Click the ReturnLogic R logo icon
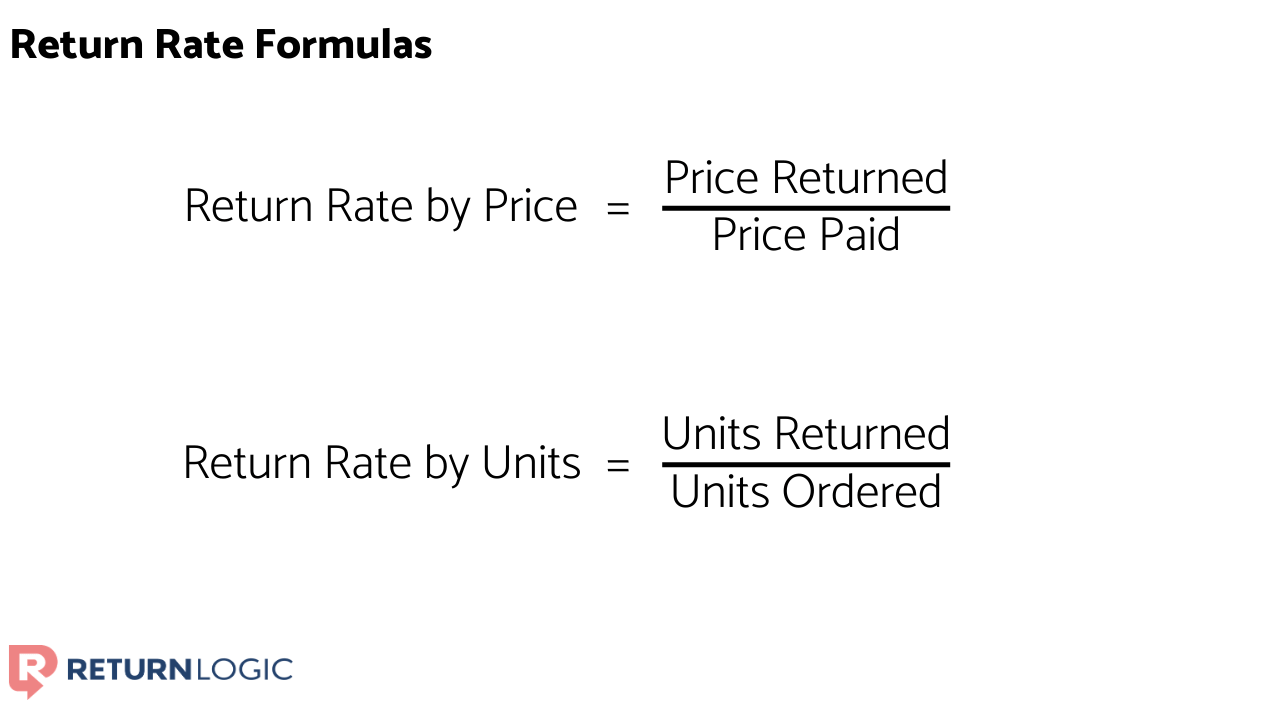Image resolution: width=1280 pixels, height=720 pixels. tap(32, 670)
